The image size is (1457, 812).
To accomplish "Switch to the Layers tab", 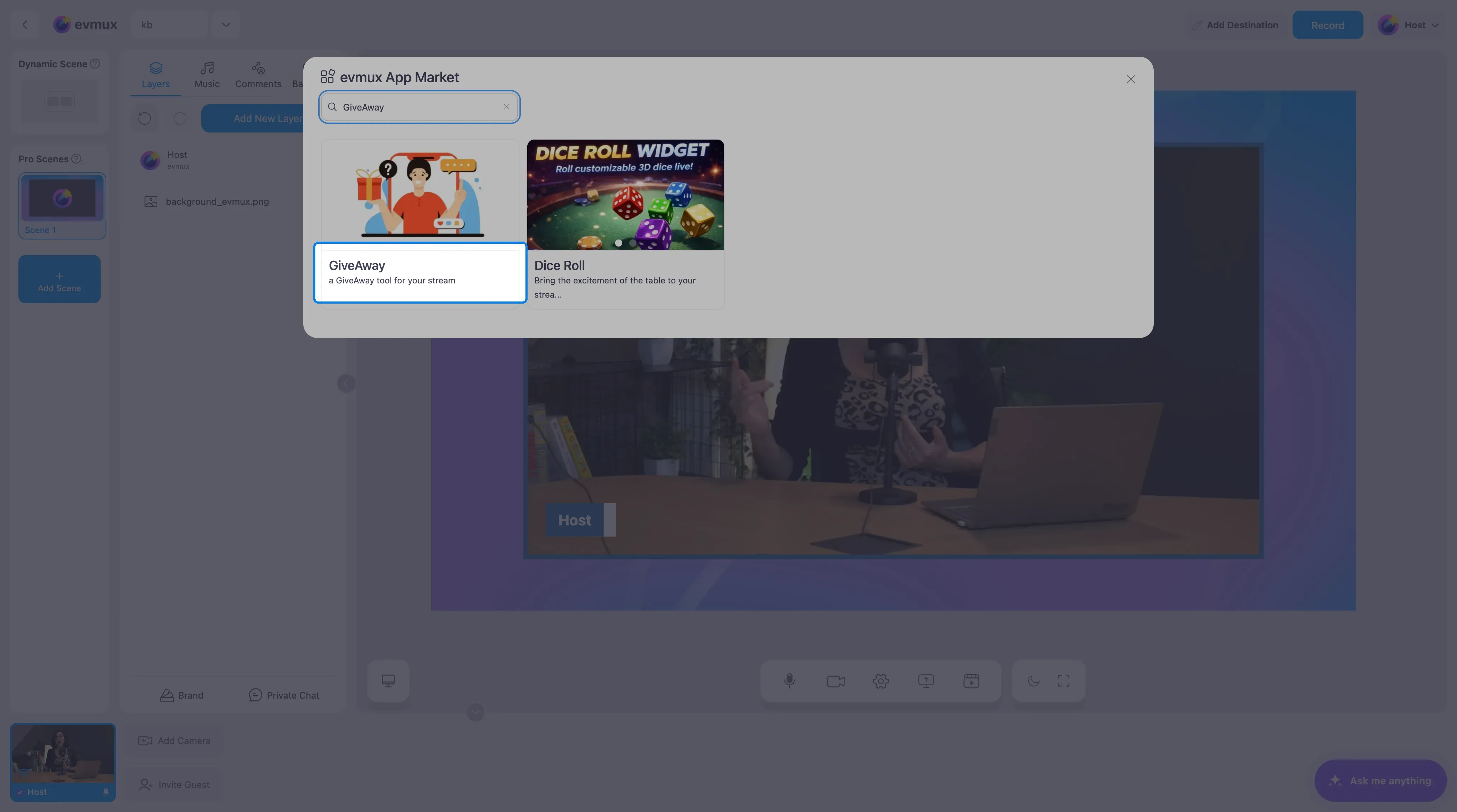I will [x=156, y=75].
